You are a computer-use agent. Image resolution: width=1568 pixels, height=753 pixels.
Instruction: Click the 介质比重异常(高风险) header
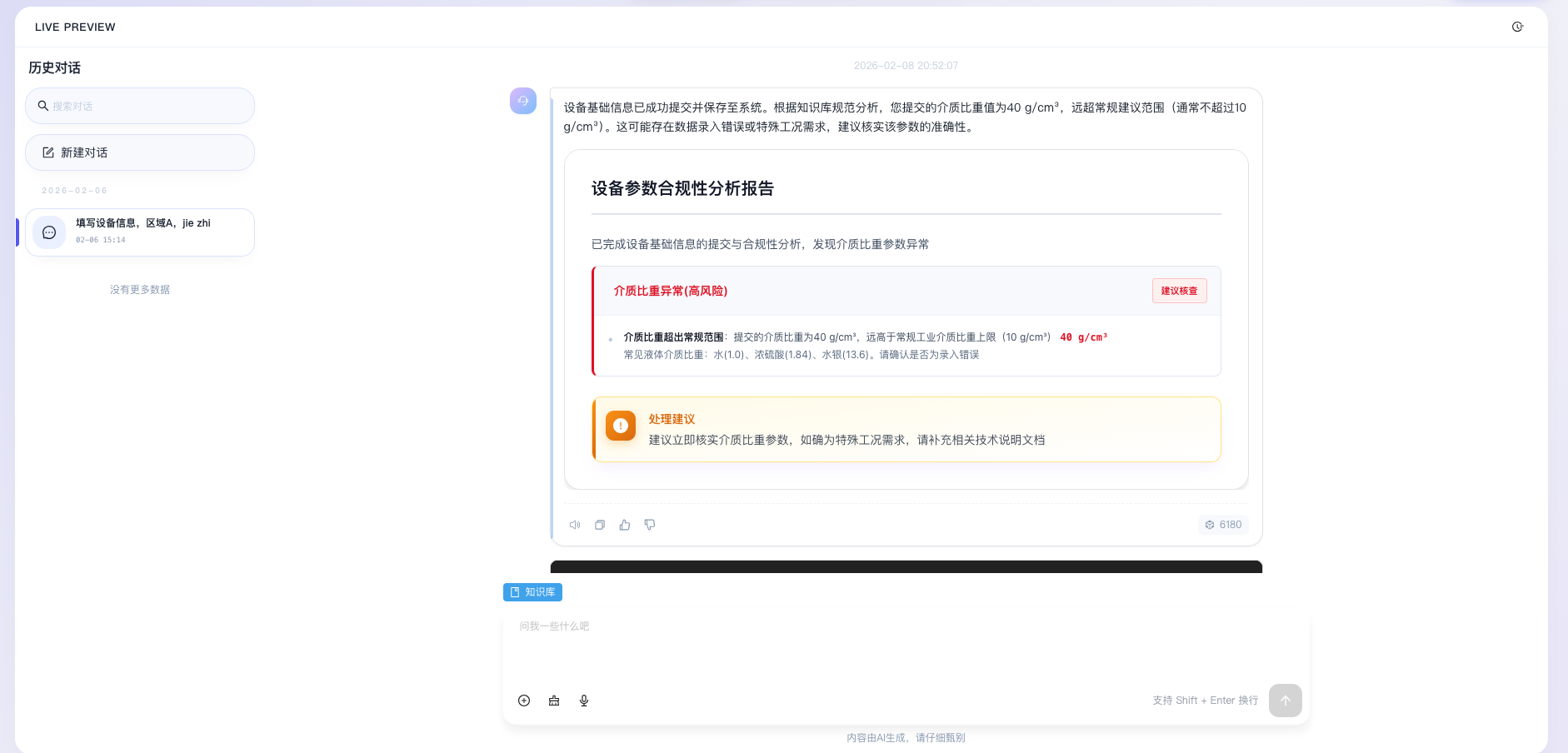(671, 291)
